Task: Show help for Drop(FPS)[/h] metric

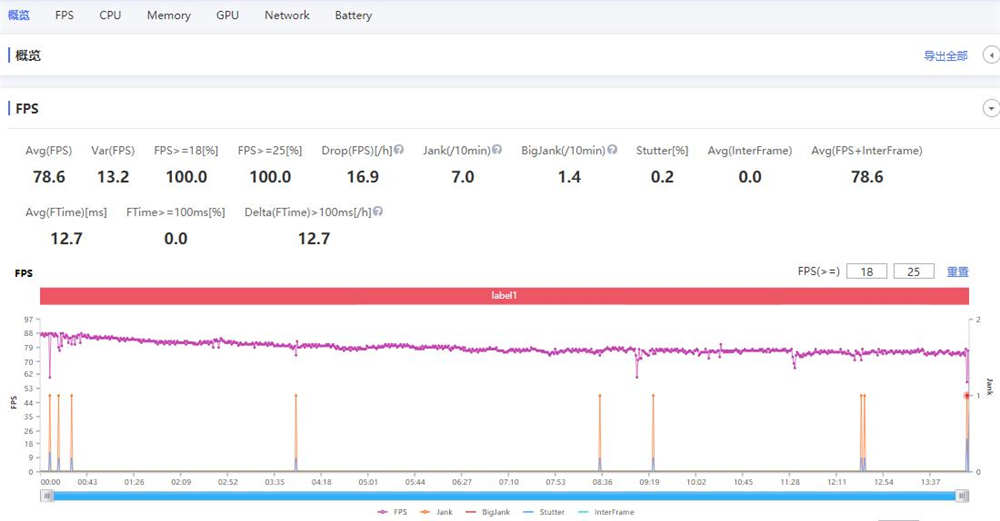Action: [399, 149]
